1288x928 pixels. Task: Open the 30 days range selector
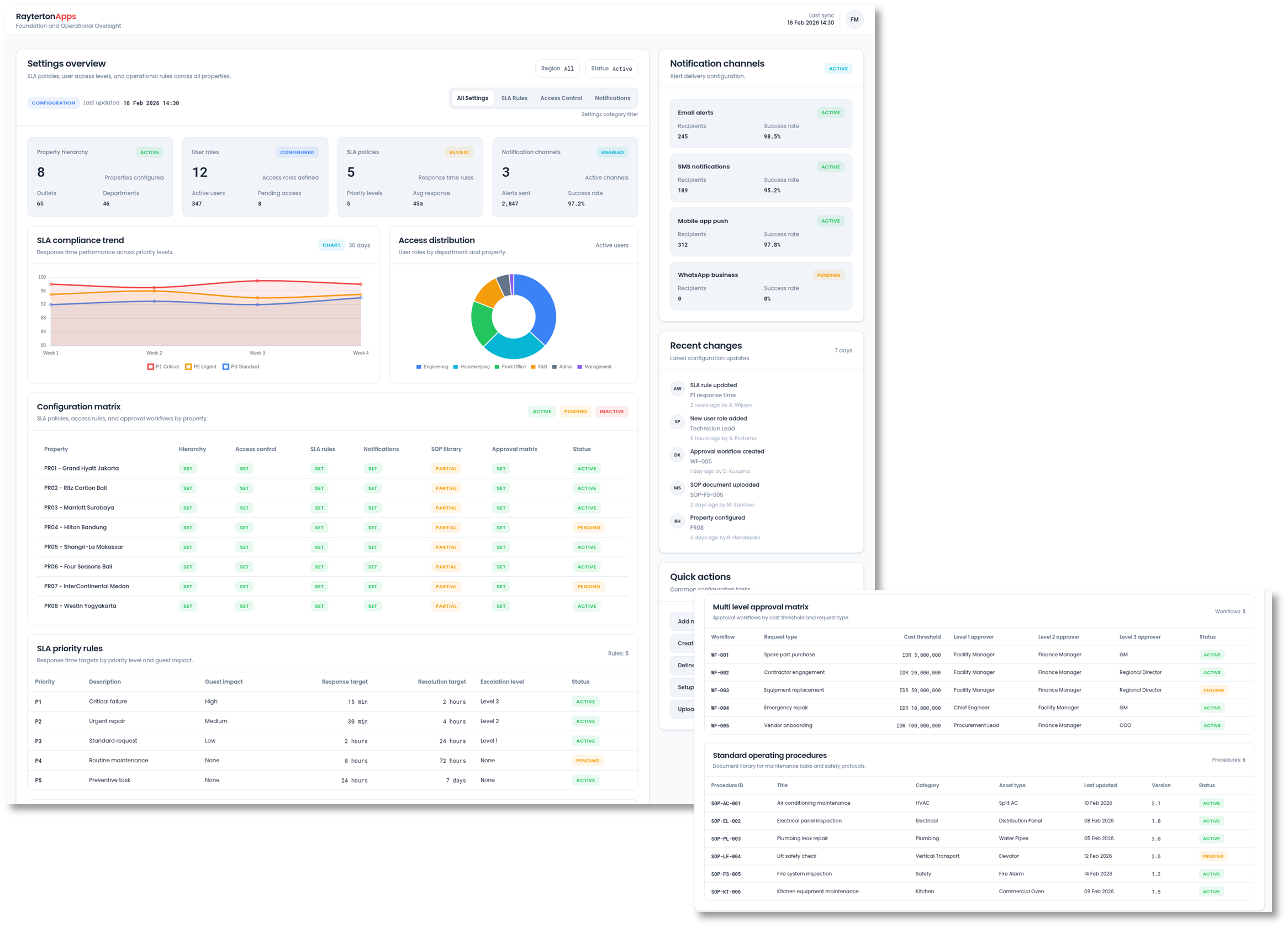pos(359,245)
